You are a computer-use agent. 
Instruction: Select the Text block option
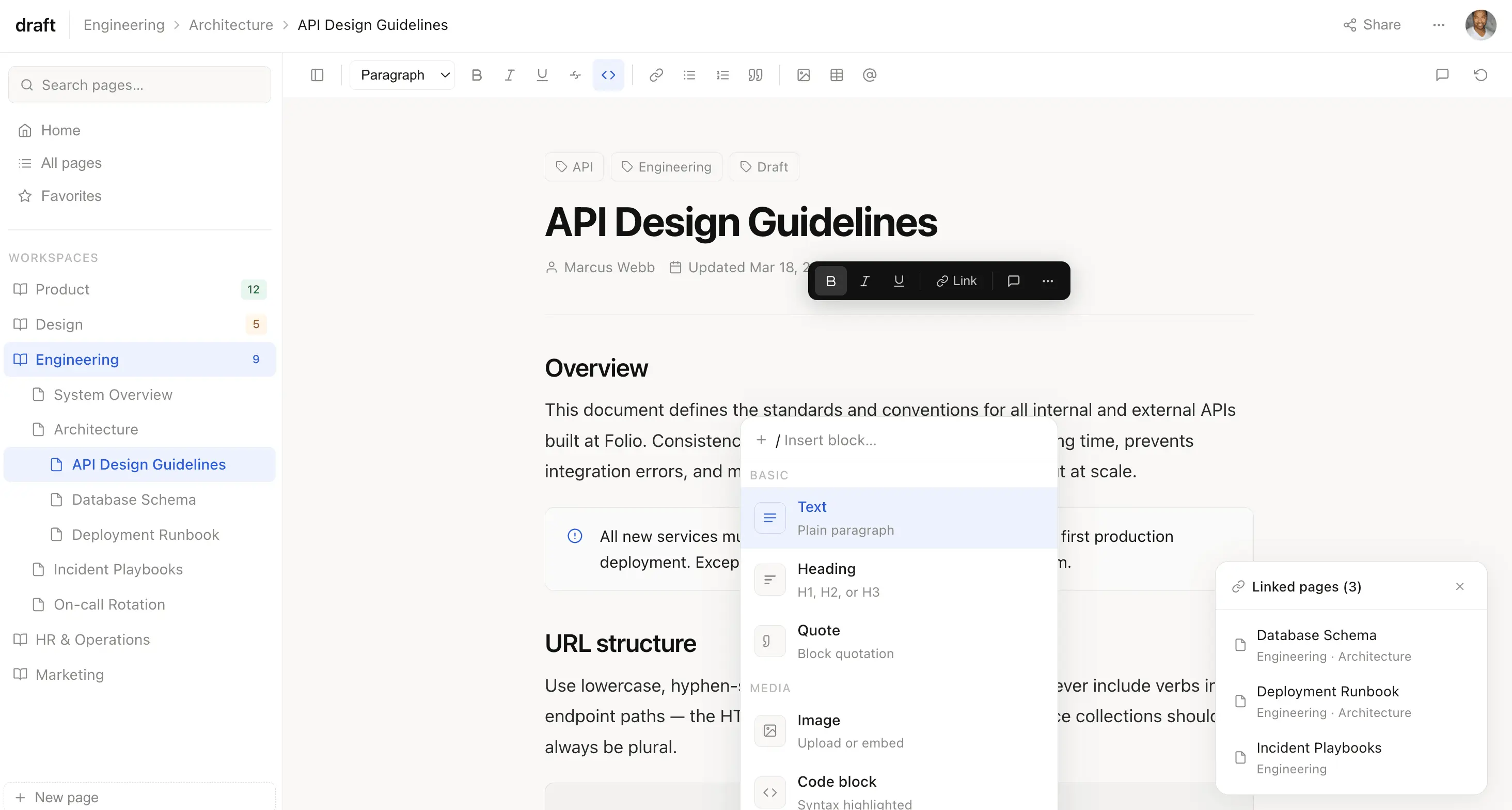coord(899,518)
